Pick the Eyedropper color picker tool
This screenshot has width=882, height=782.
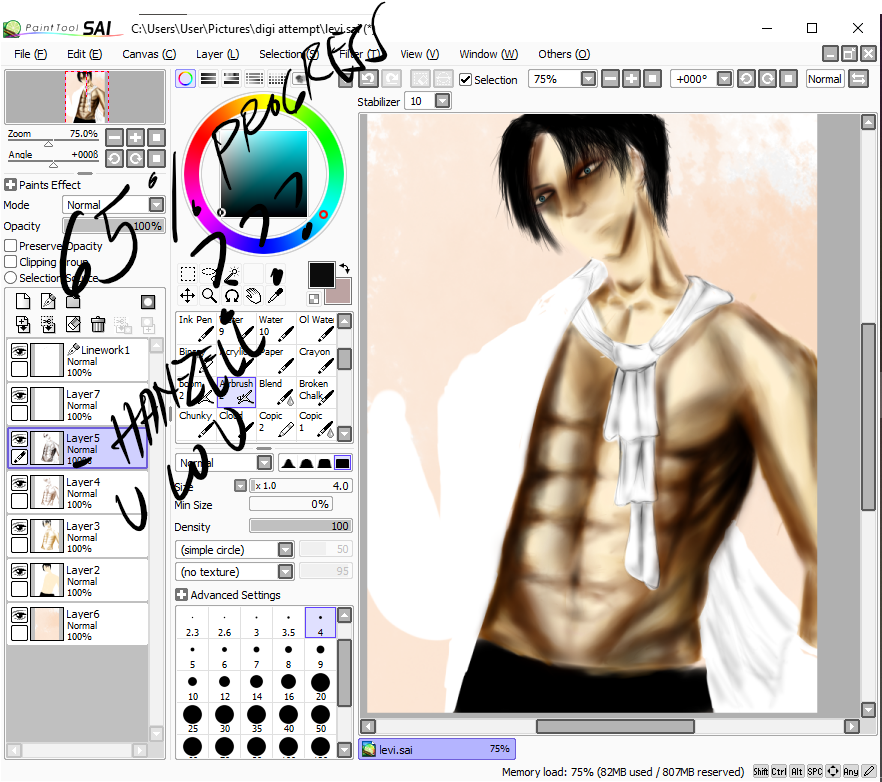[275, 295]
